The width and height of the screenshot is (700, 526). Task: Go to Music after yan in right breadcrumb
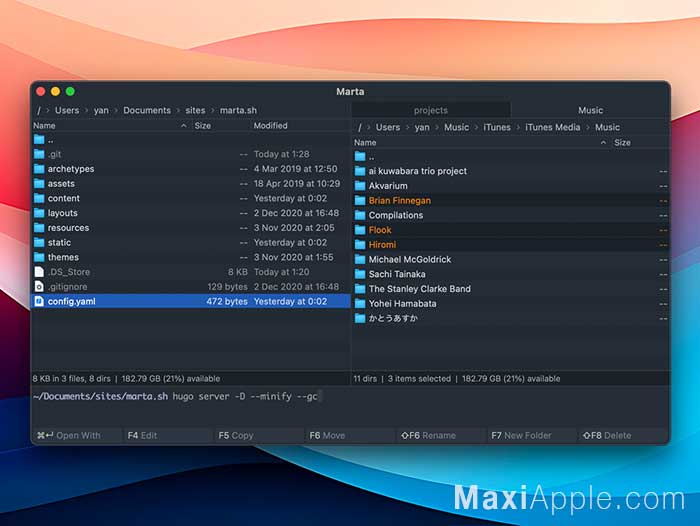coord(456,127)
